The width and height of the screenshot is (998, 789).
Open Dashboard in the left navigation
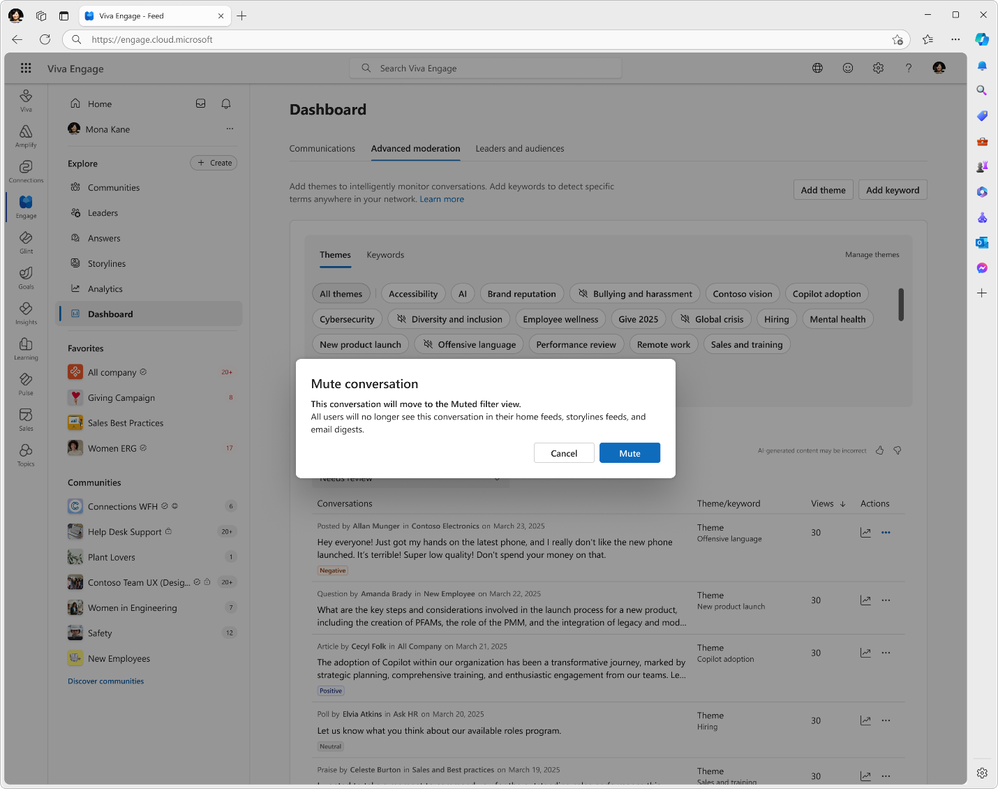point(149,314)
